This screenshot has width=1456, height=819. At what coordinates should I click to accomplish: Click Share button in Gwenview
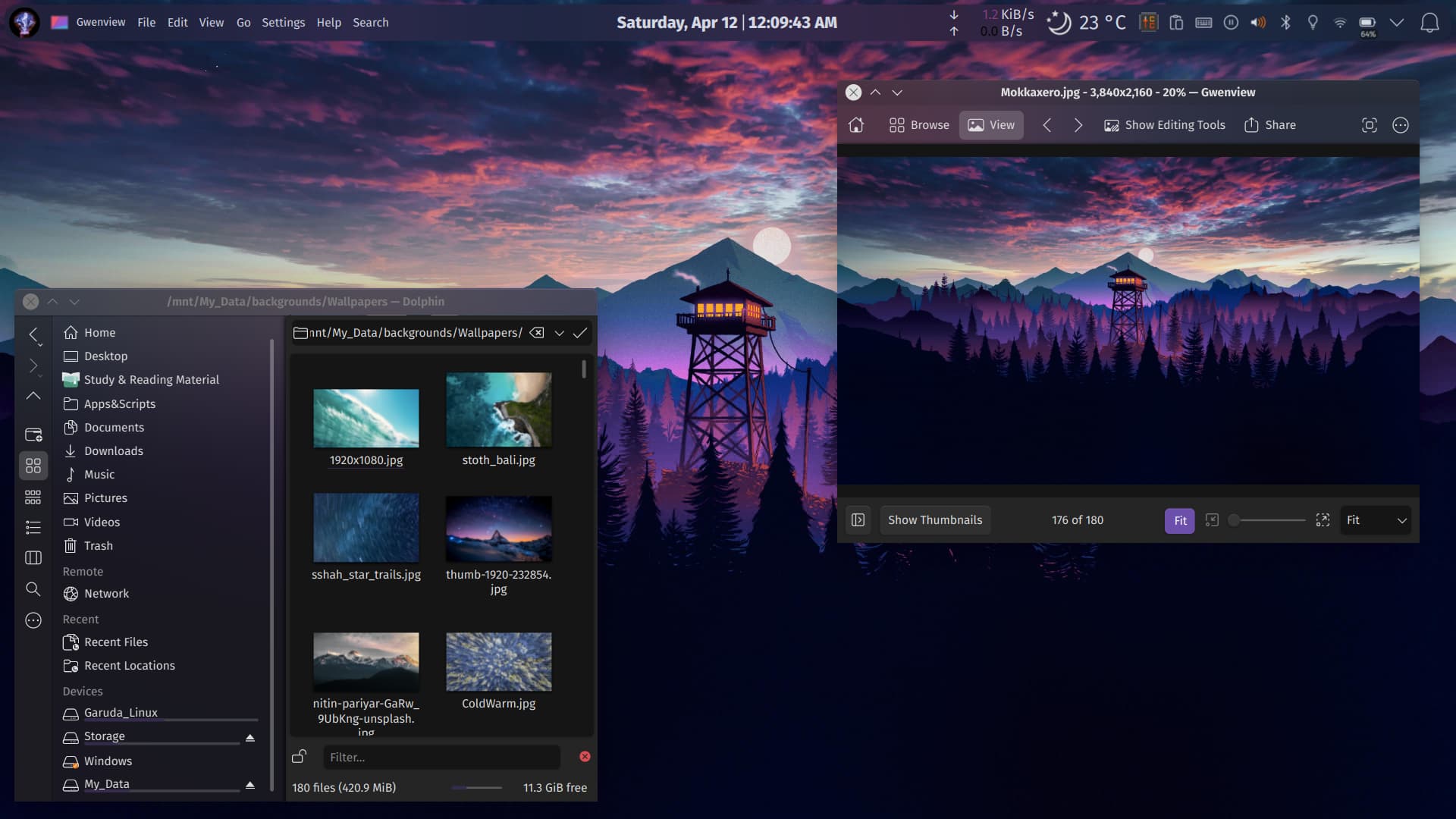click(x=1270, y=125)
